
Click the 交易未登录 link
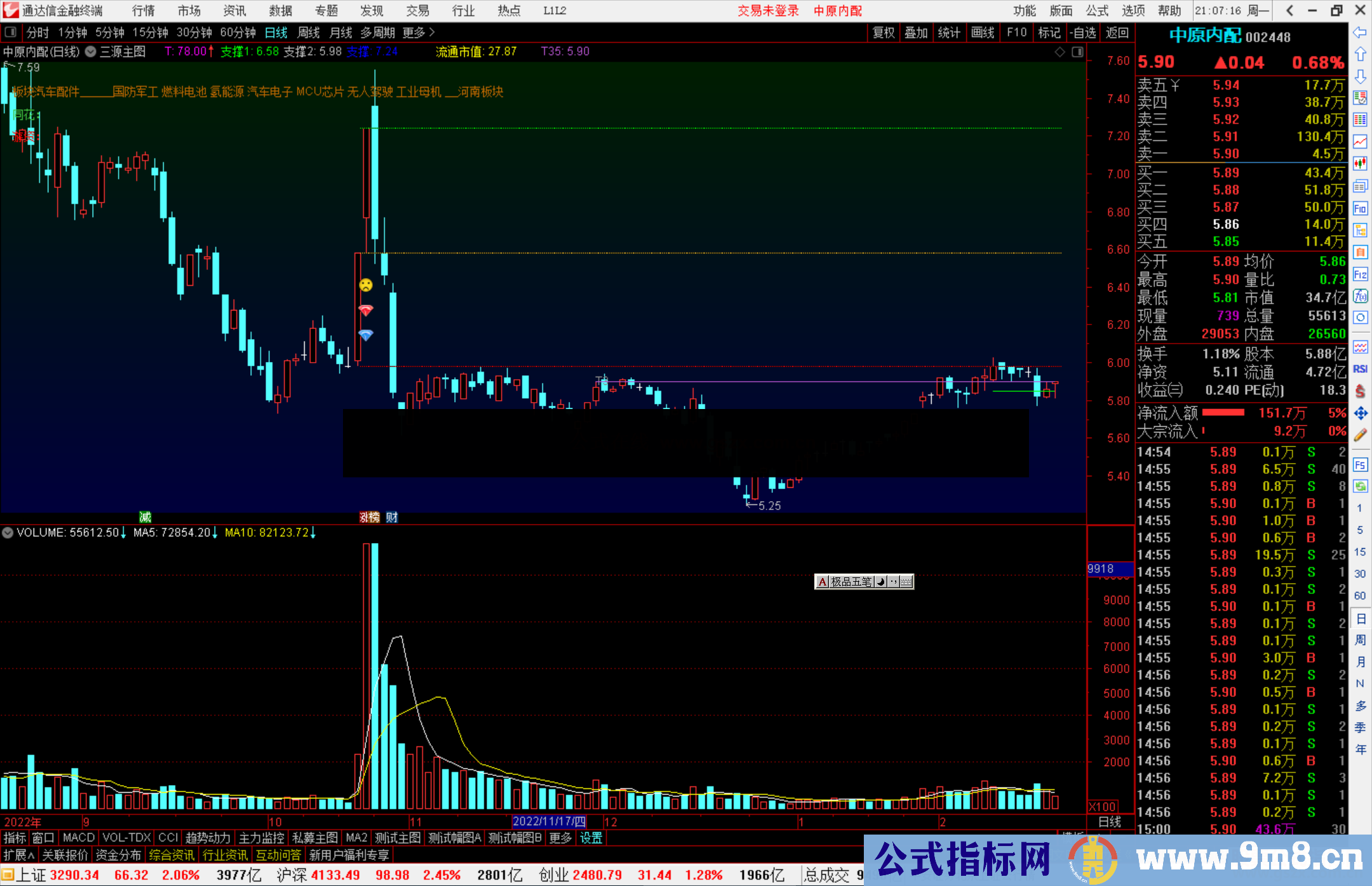tap(767, 11)
